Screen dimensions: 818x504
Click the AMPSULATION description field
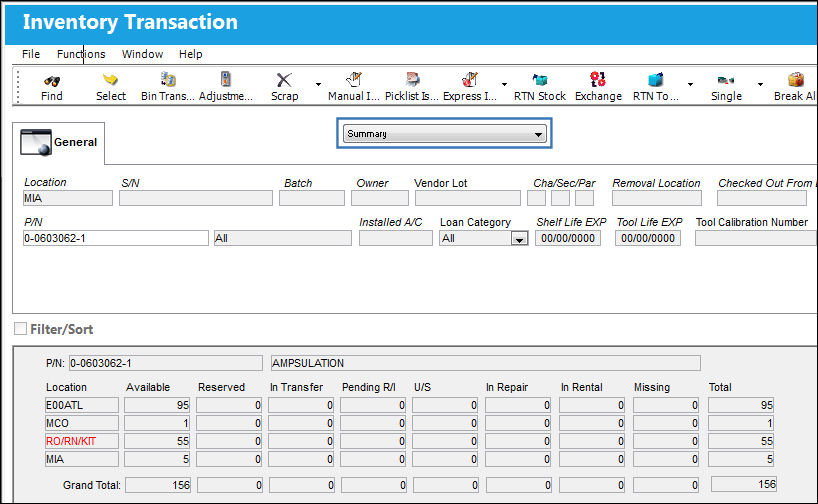485,363
